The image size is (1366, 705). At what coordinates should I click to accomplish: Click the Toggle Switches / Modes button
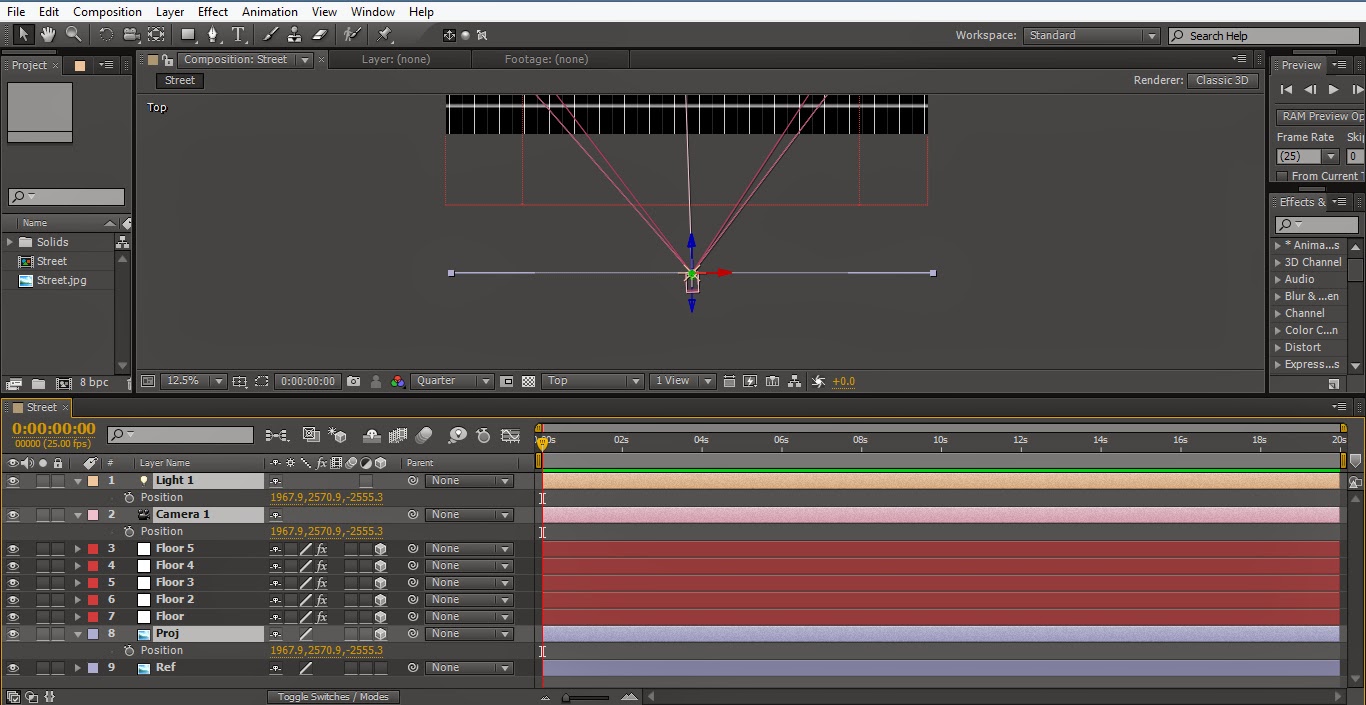pyautogui.click(x=333, y=696)
